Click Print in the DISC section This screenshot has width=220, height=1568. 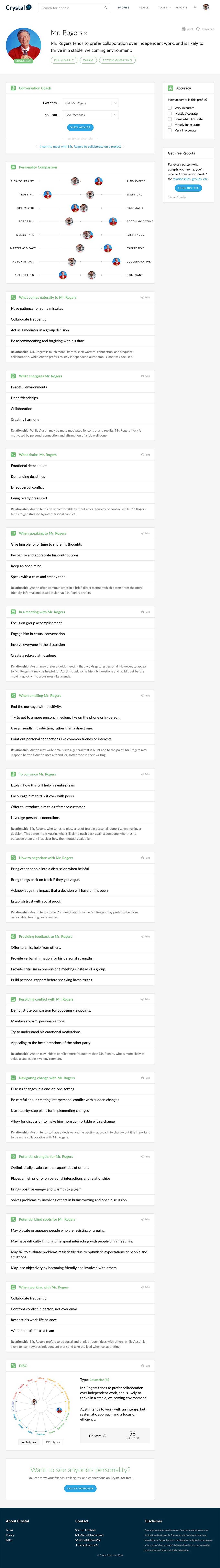[146, 1366]
